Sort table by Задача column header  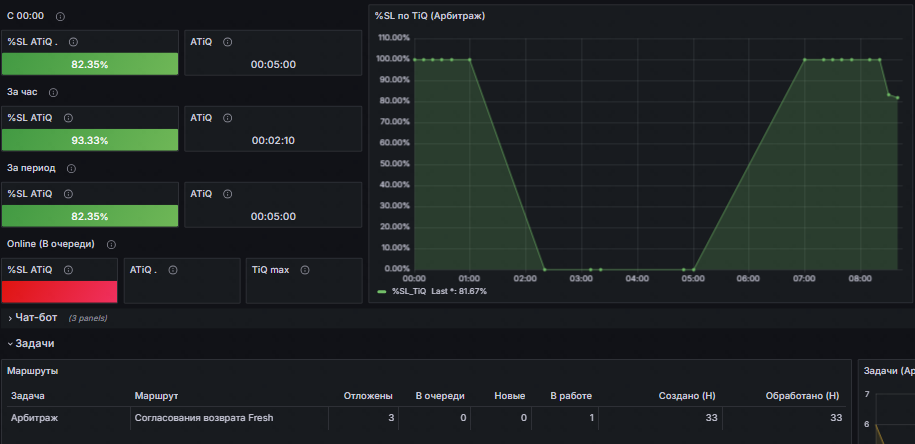pyautogui.click(x=28, y=396)
